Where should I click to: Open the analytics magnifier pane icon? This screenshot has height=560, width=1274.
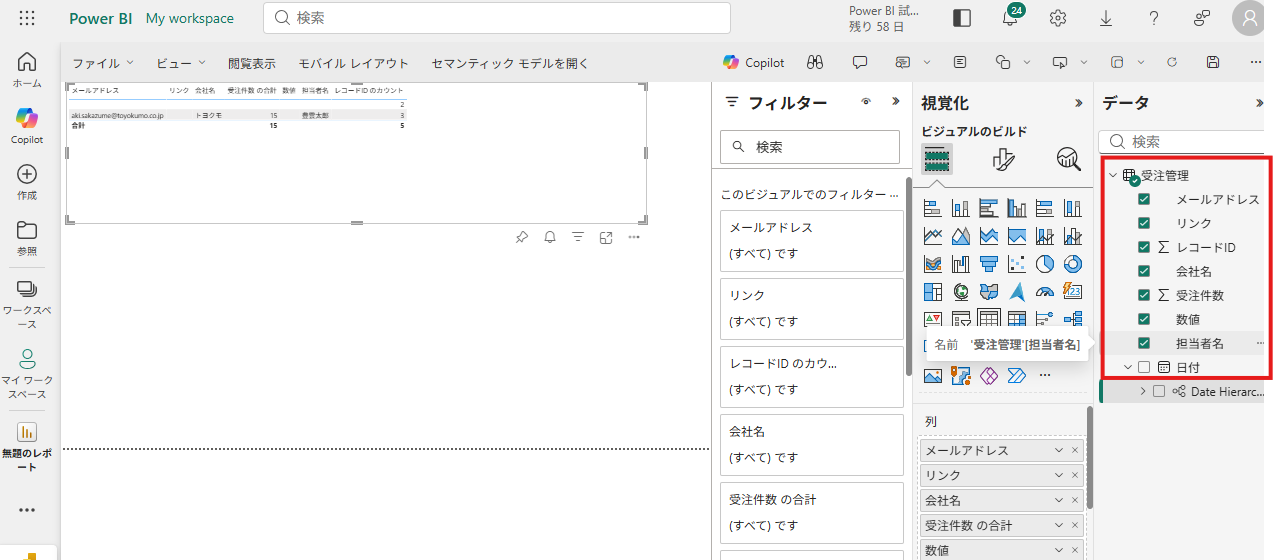click(x=1068, y=159)
